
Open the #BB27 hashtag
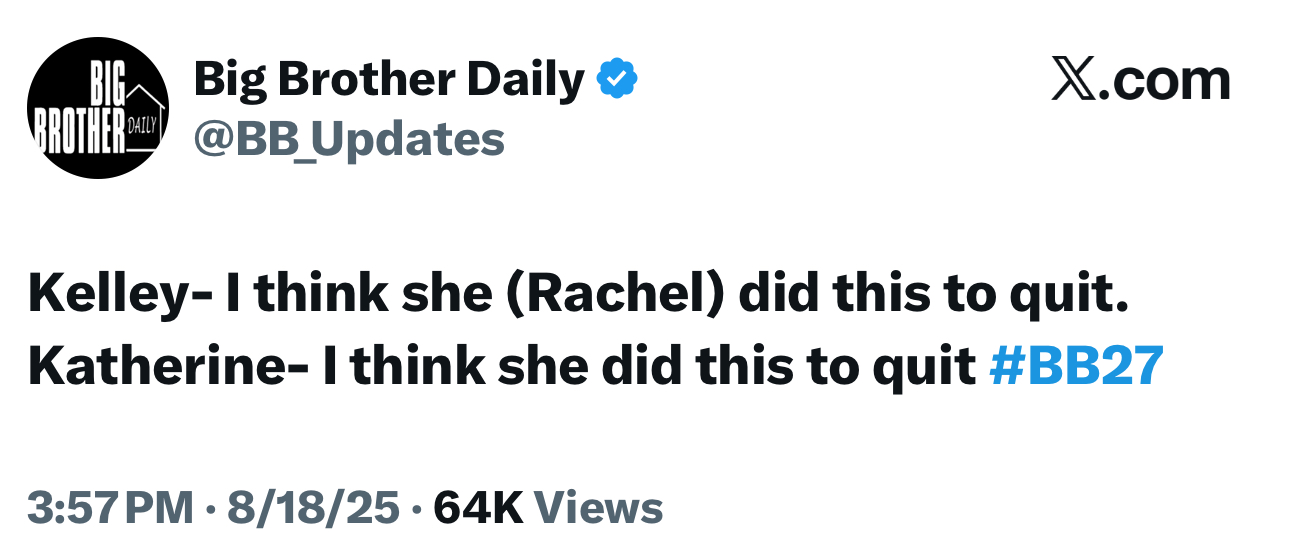point(1076,368)
